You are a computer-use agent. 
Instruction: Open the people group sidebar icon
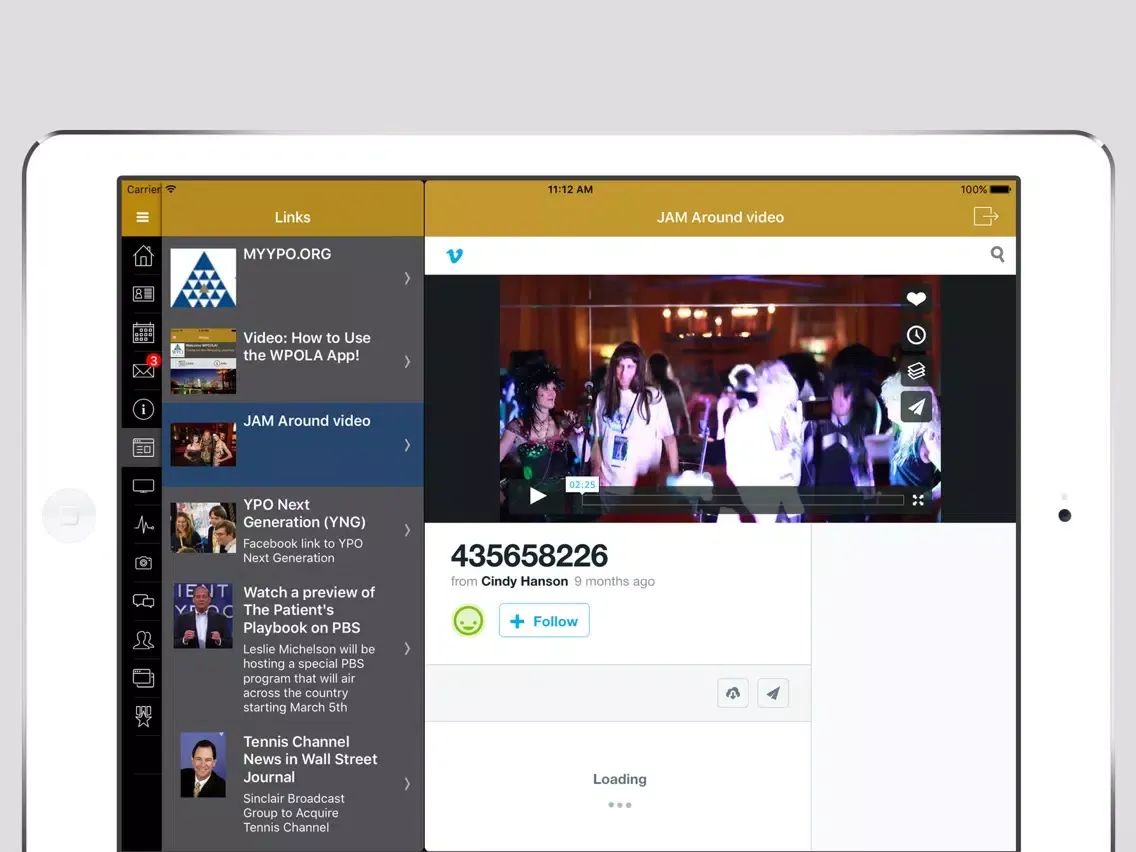[x=143, y=640]
